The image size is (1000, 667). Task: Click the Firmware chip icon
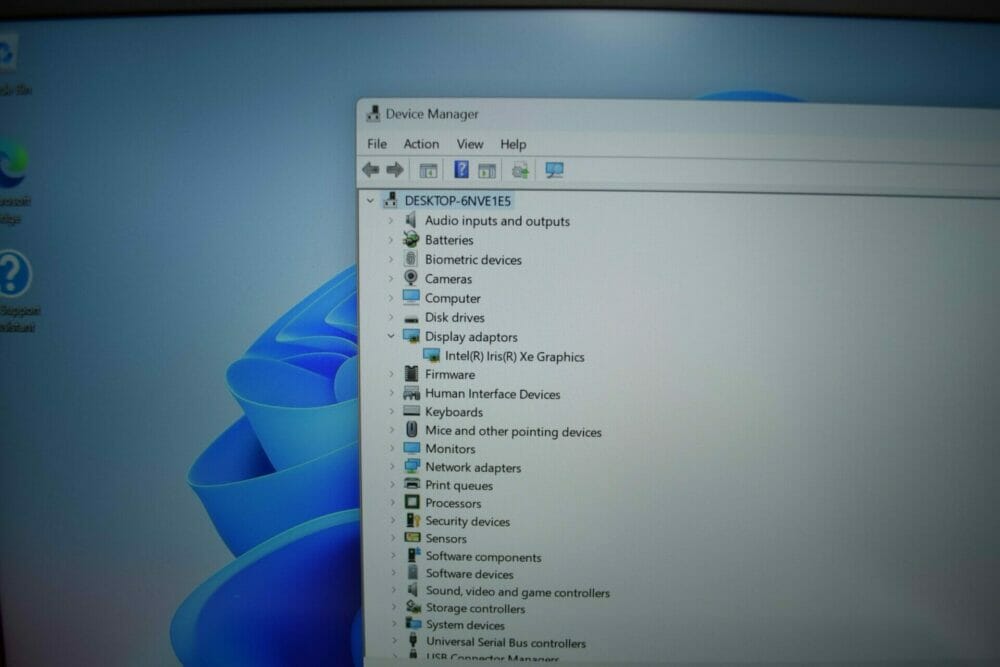click(411, 374)
